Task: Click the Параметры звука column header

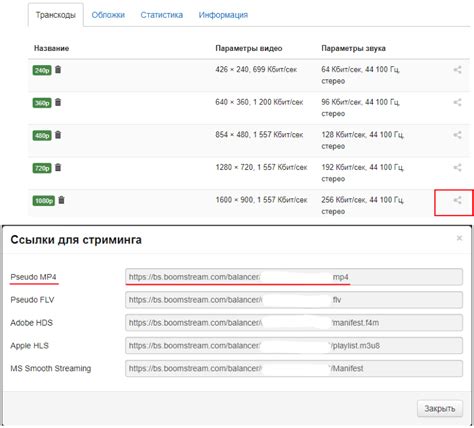Action: 354,48
